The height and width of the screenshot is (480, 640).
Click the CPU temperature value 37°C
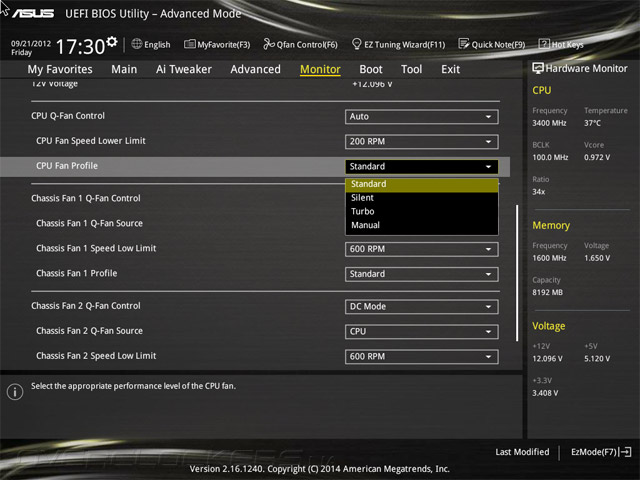pos(592,123)
